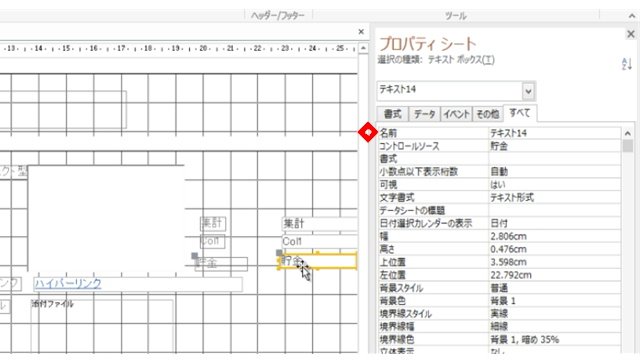Click the property sheet vertical scrollbar thumb

pyautogui.click(x=628, y=146)
